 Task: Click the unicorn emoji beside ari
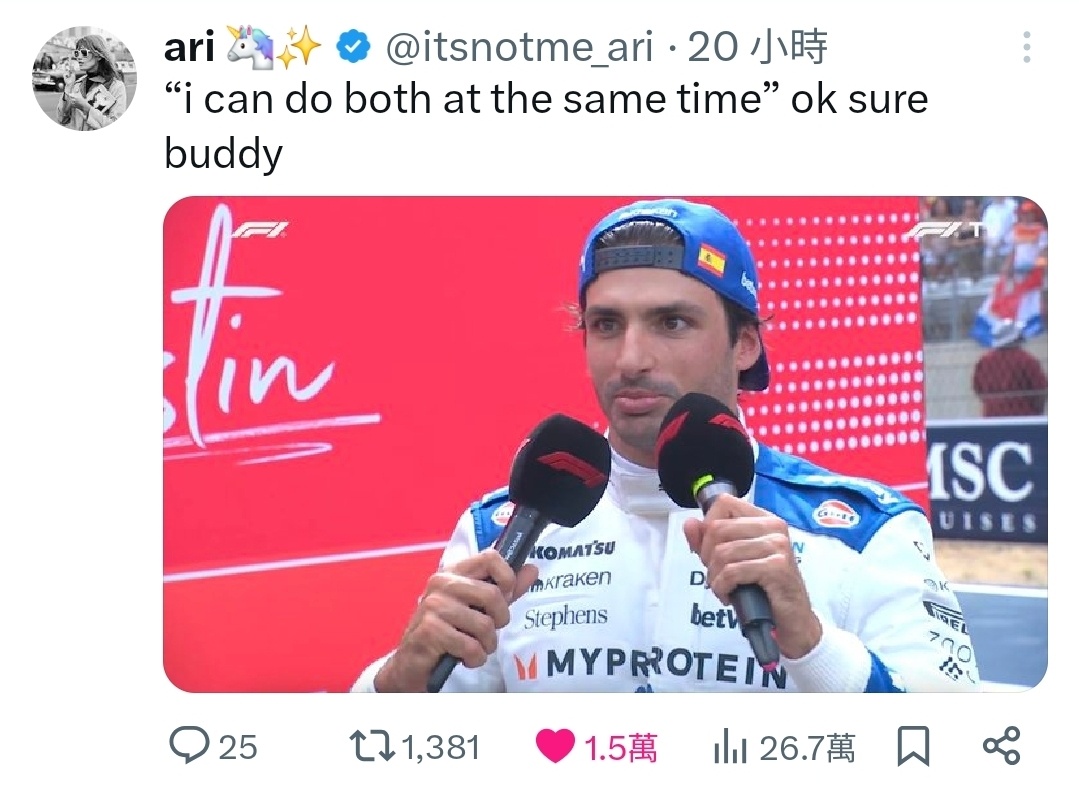248,47
